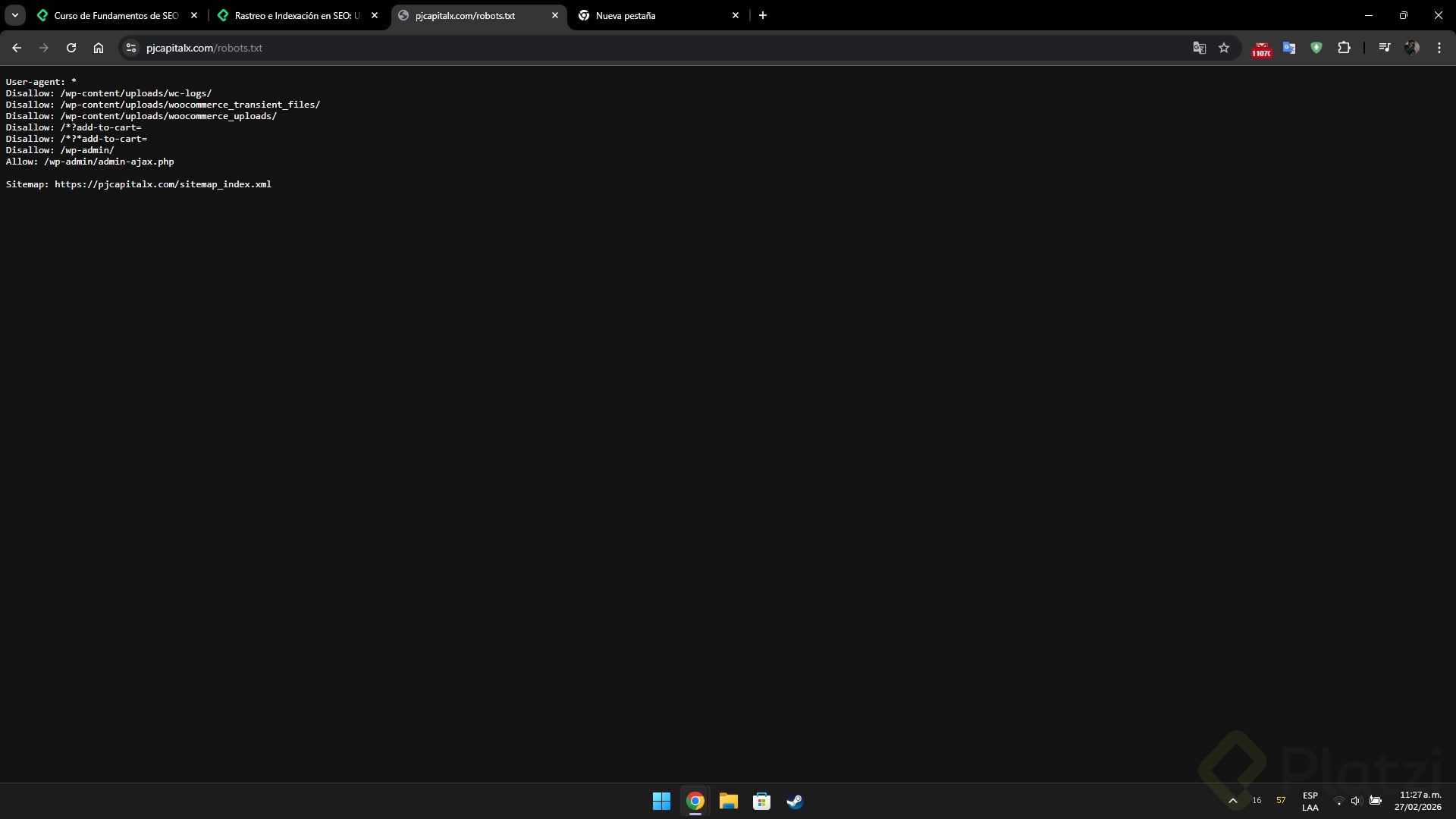Open the Extensions puzzle icon
This screenshot has height=819, width=1456.
click(x=1344, y=48)
